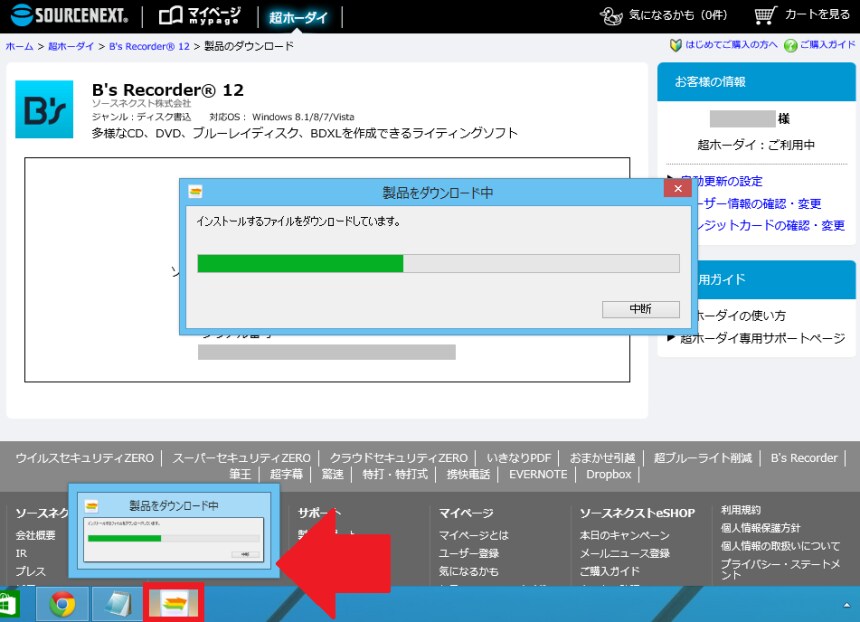Open 超ホーダイの使い方 guide link
This screenshot has height=622, width=860.
point(742,315)
